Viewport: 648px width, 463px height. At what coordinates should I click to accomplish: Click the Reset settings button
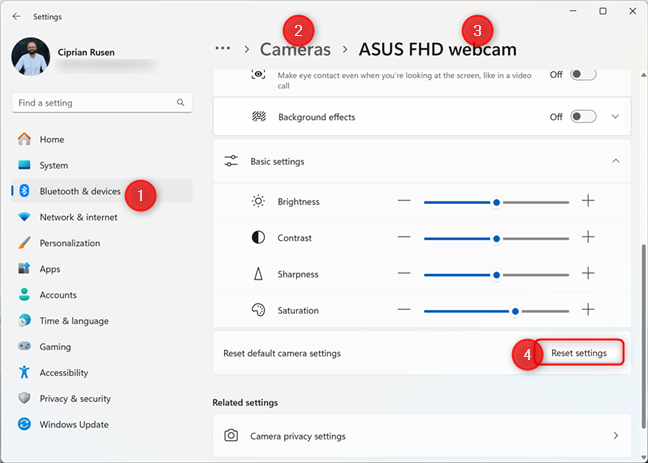click(x=579, y=353)
